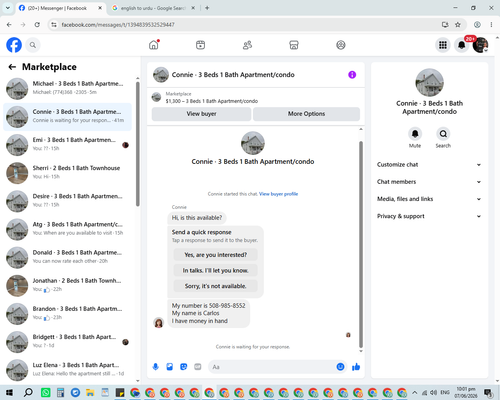This screenshot has width=500, height=400.
Task: Open the Groups icon in top navigation
Action: click(341, 45)
